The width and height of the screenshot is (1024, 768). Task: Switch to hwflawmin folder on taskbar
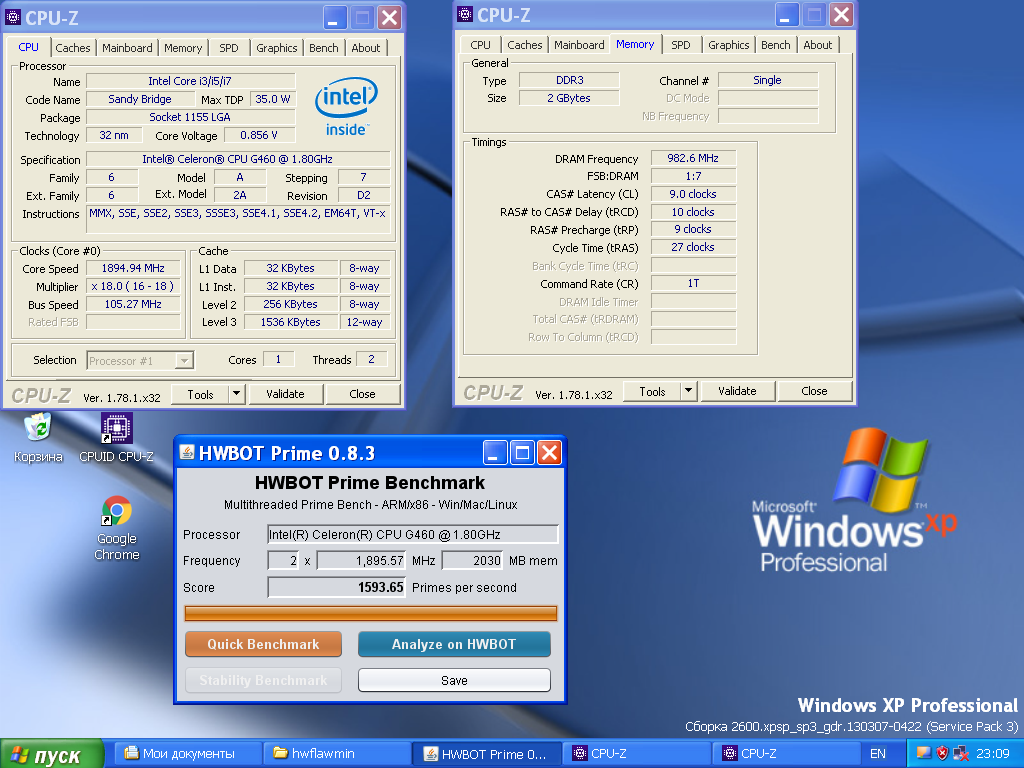[x=338, y=754]
